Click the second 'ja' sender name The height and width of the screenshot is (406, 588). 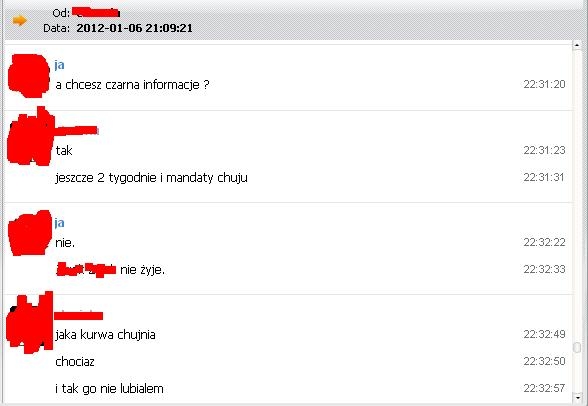(59, 223)
